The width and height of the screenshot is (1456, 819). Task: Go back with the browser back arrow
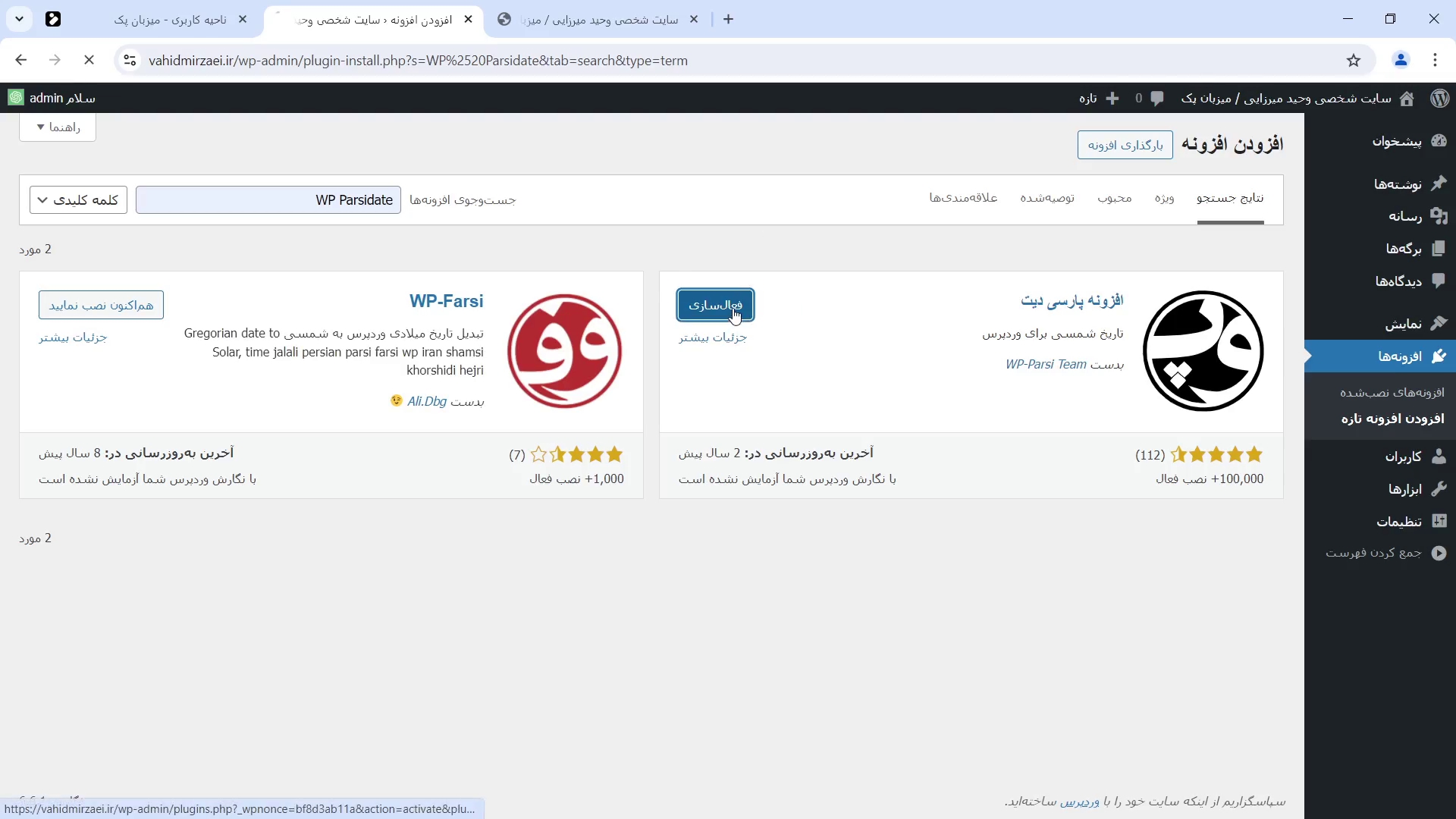[x=21, y=60]
